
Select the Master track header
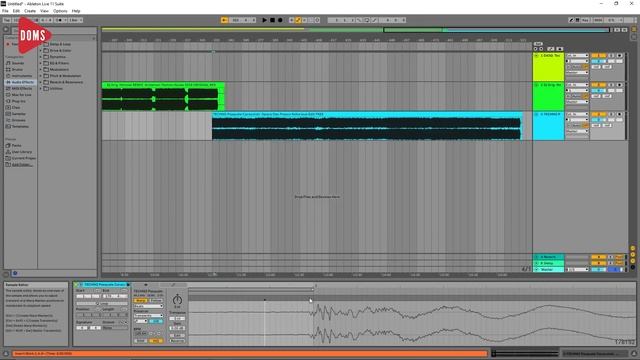(549, 269)
